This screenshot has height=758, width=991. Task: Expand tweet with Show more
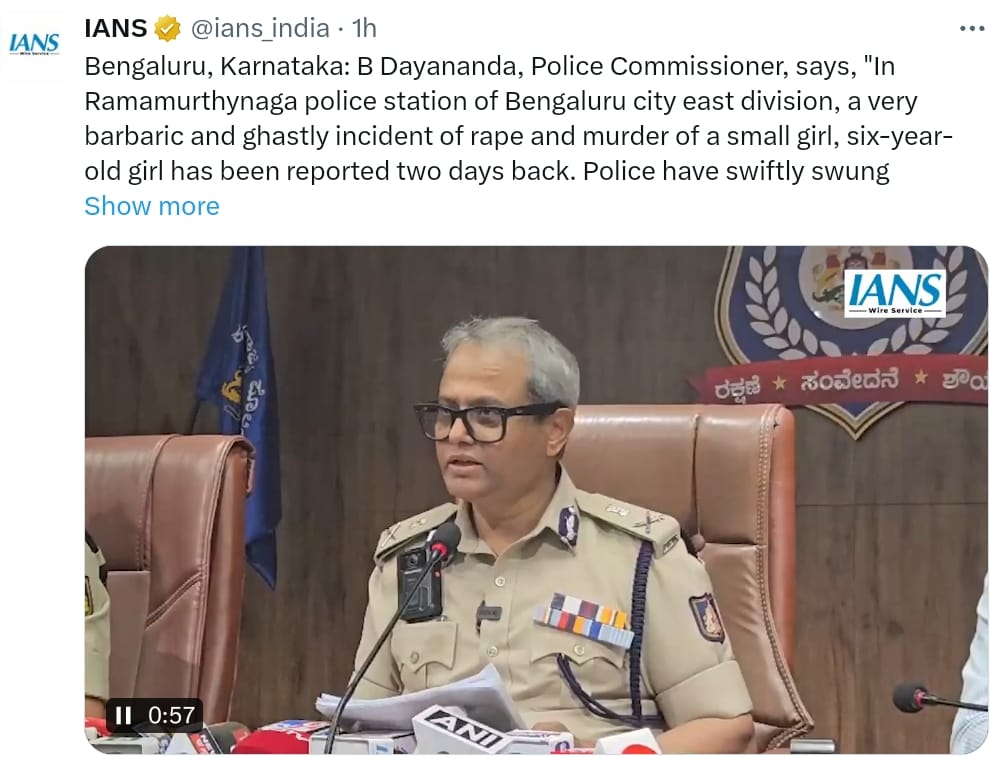pyautogui.click(x=152, y=206)
